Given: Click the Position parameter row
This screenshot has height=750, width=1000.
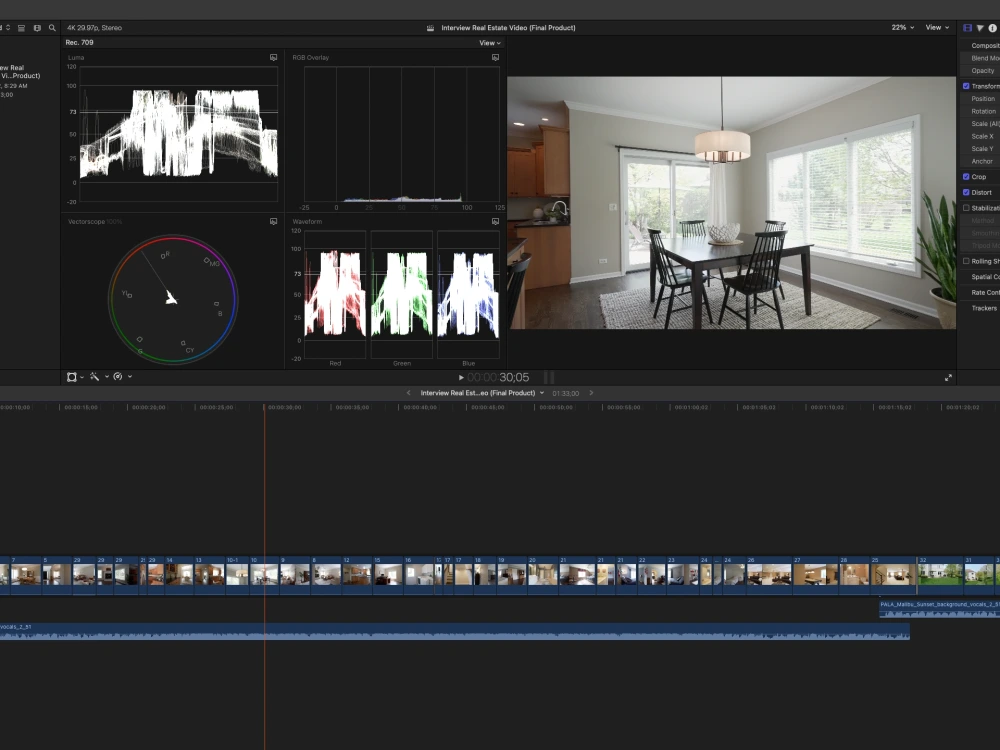Looking at the screenshot, I should coord(980,99).
